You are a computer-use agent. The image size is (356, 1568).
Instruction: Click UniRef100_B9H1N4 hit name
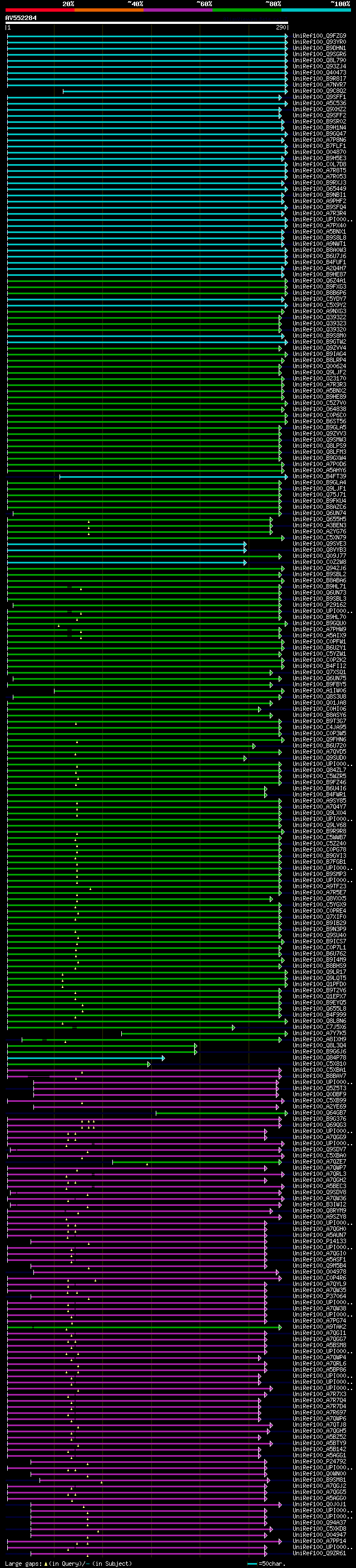(319, 128)
